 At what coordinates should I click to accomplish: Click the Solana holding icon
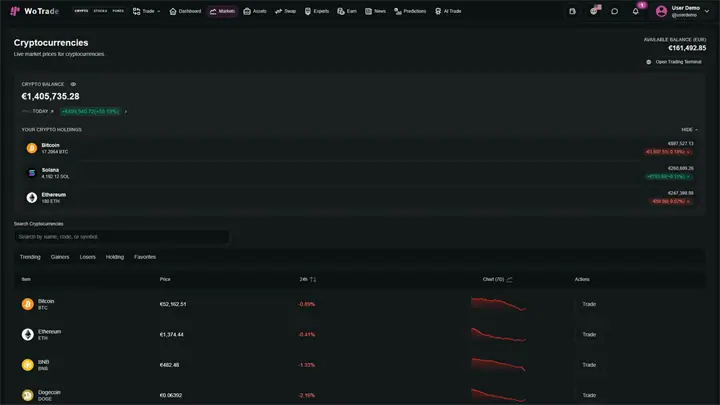32,173
